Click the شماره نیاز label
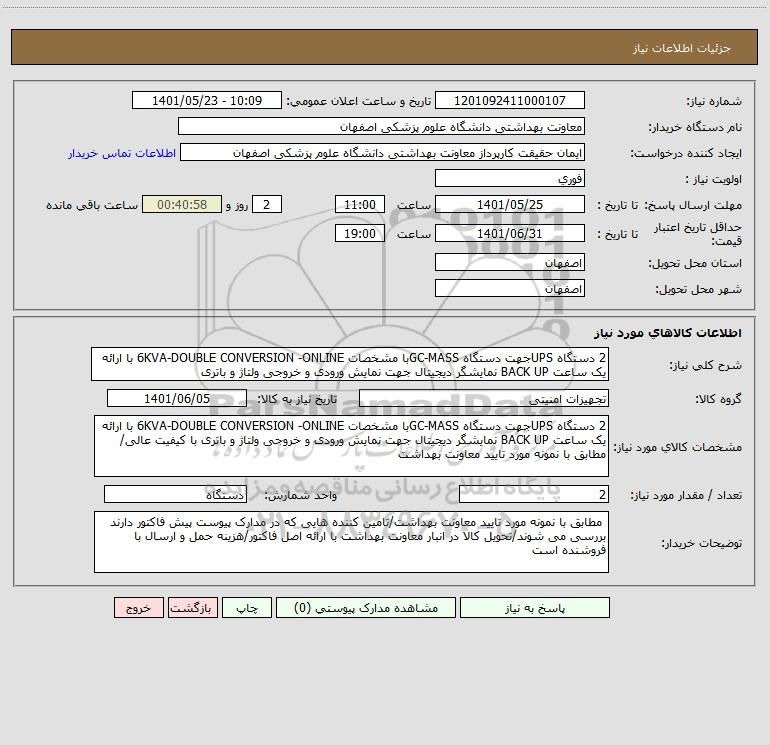This screenshot has width=770, height=745. 714,102
